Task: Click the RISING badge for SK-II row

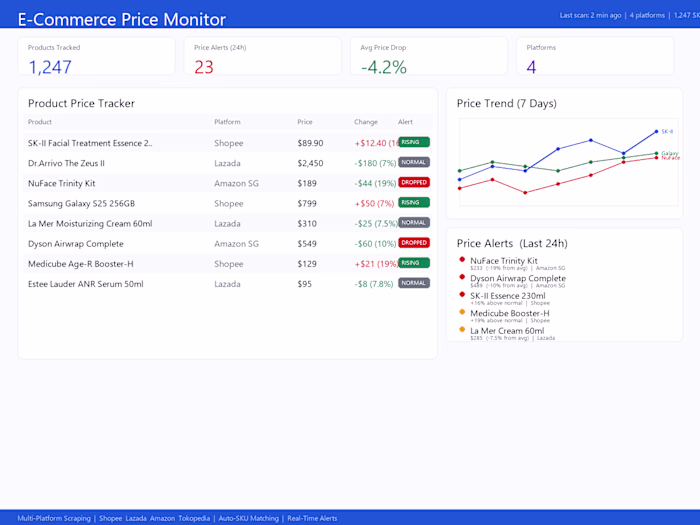Action: click(x=414, y=142)
